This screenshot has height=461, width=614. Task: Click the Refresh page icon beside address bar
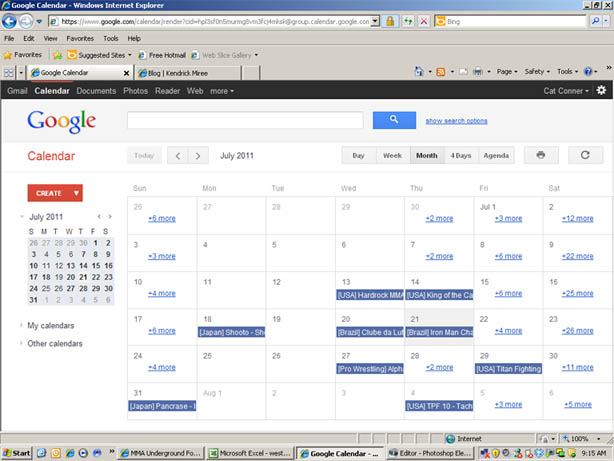click(408, 21)
